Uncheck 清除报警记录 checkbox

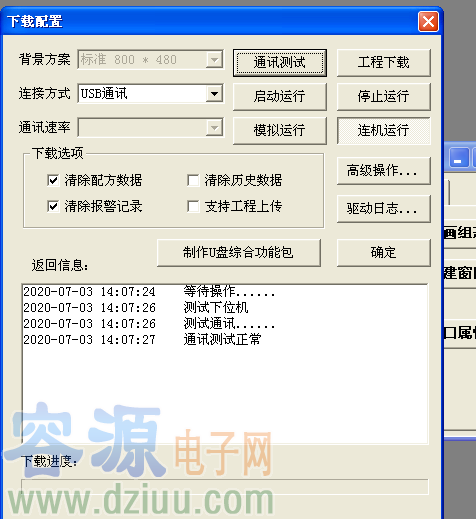pyautogui.click(x=53, y=206)
